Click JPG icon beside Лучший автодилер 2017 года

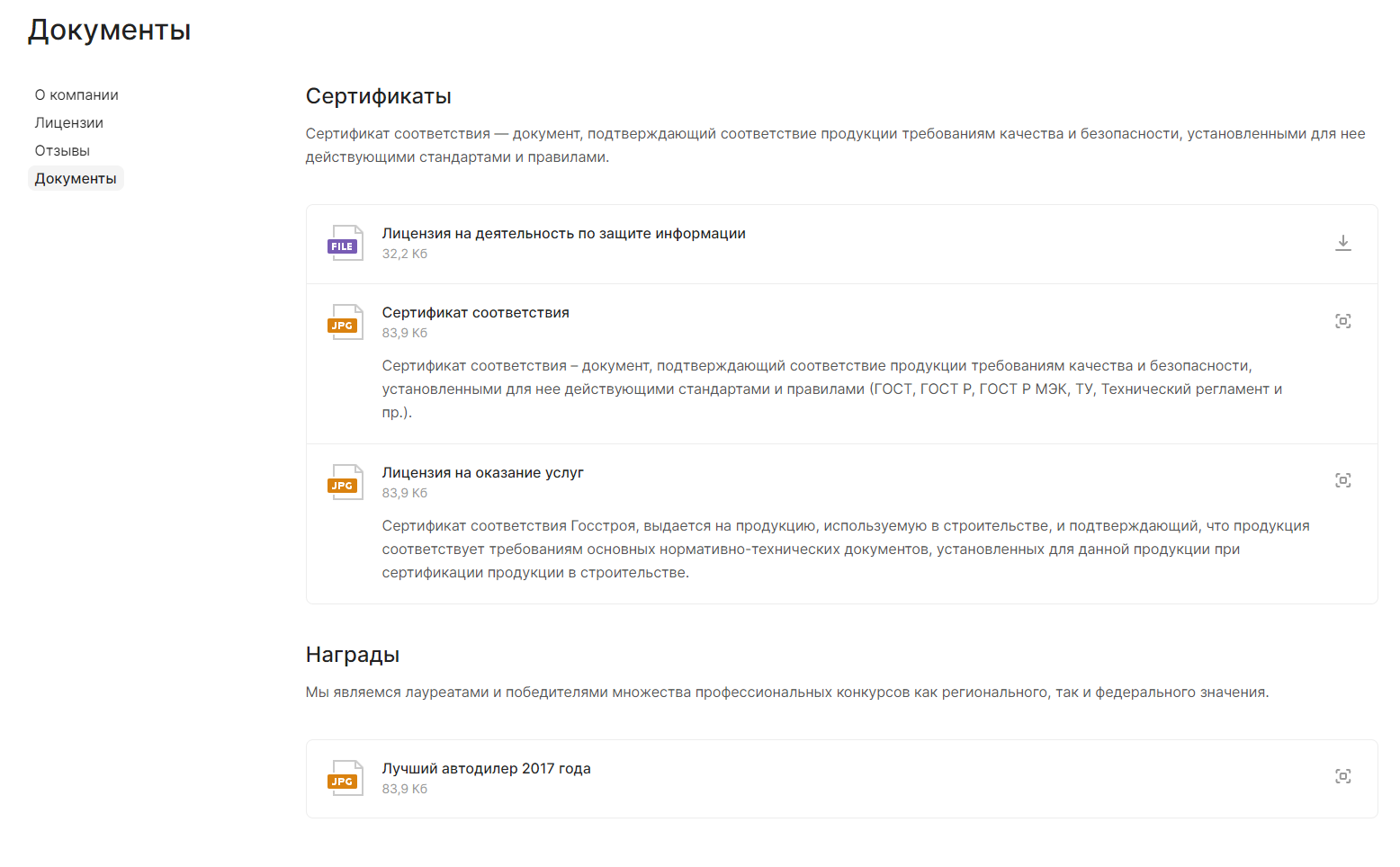pyautogui.click(x=346, y=778)
